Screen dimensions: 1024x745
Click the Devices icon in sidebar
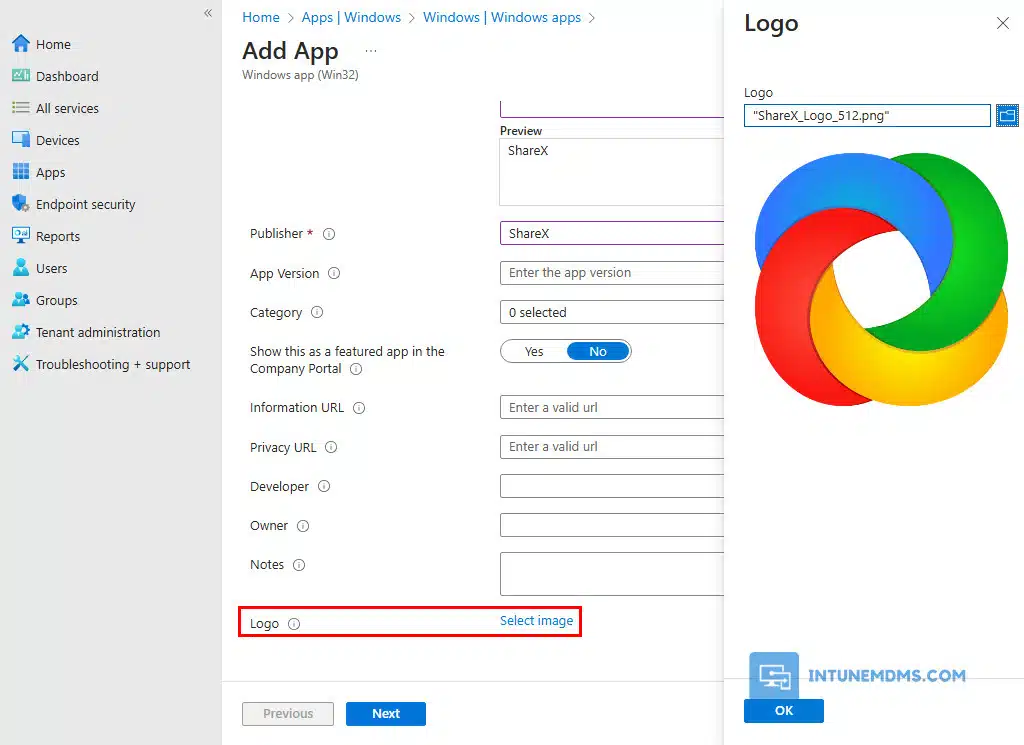[x=20, y=140]
